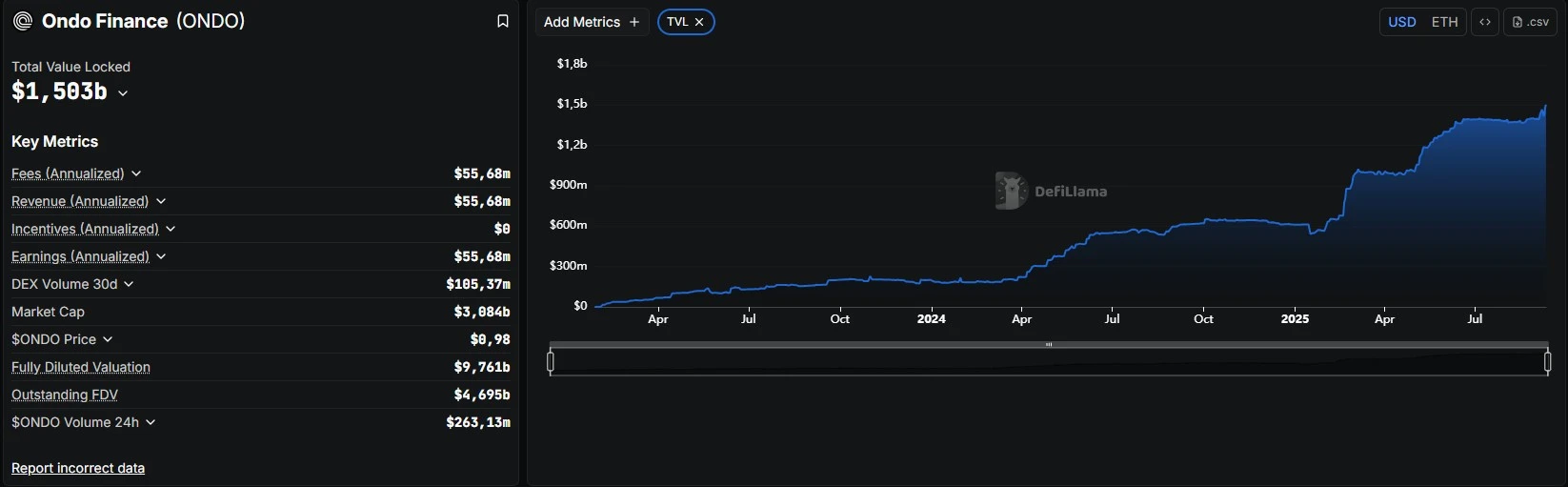Click Fully Diluted Valuation label
The height and width of the screenshot is (487, 1568).
point(81,367)
